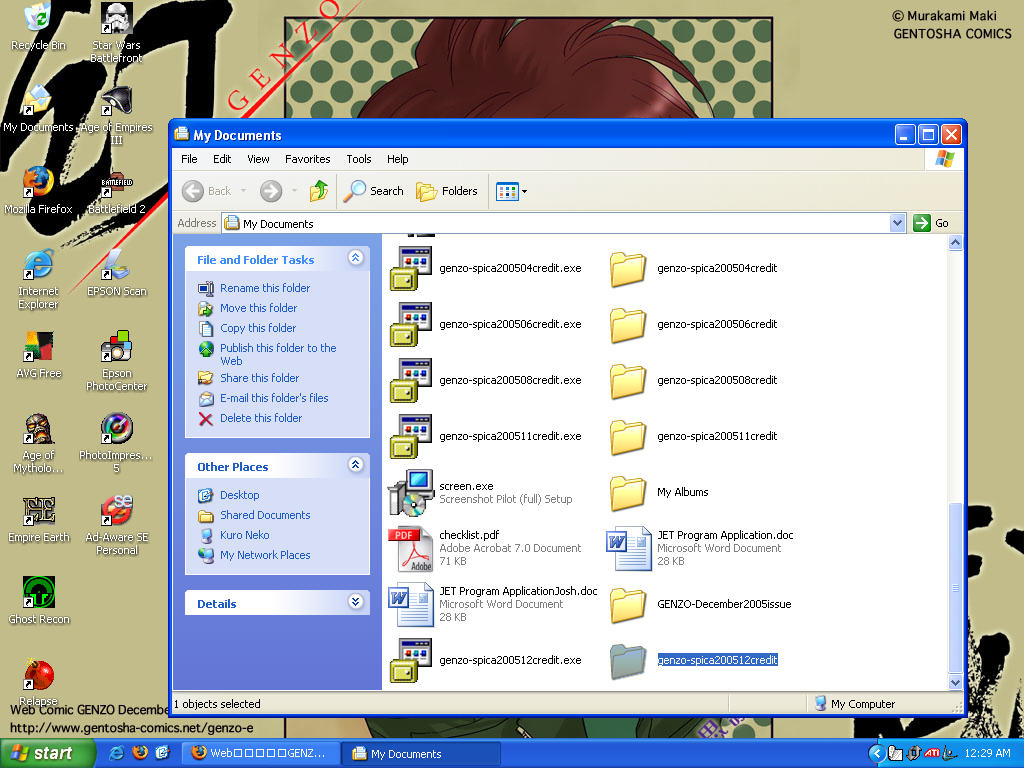Open the Tools menu
Image resolution: width=1024 pixels, height=768 pixels.
358,159
